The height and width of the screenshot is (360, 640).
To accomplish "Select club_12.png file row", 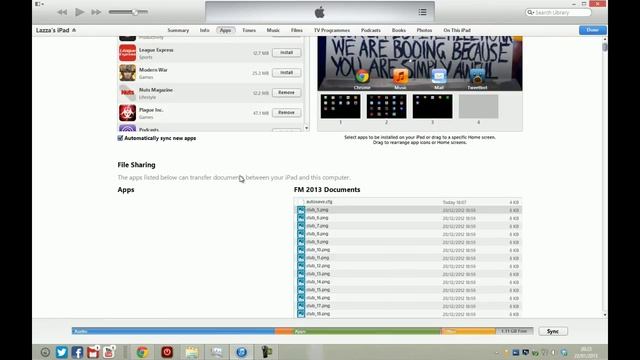I will click(x=408, y=266).
